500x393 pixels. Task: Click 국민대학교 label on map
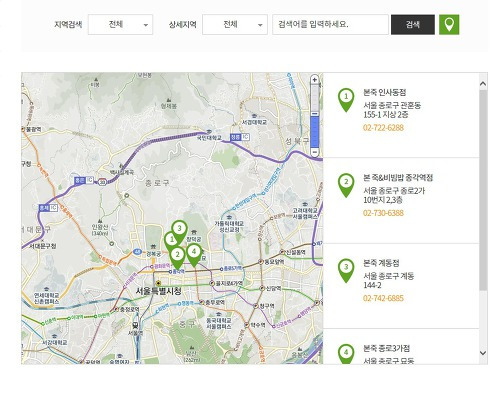(x=209, y=138)
